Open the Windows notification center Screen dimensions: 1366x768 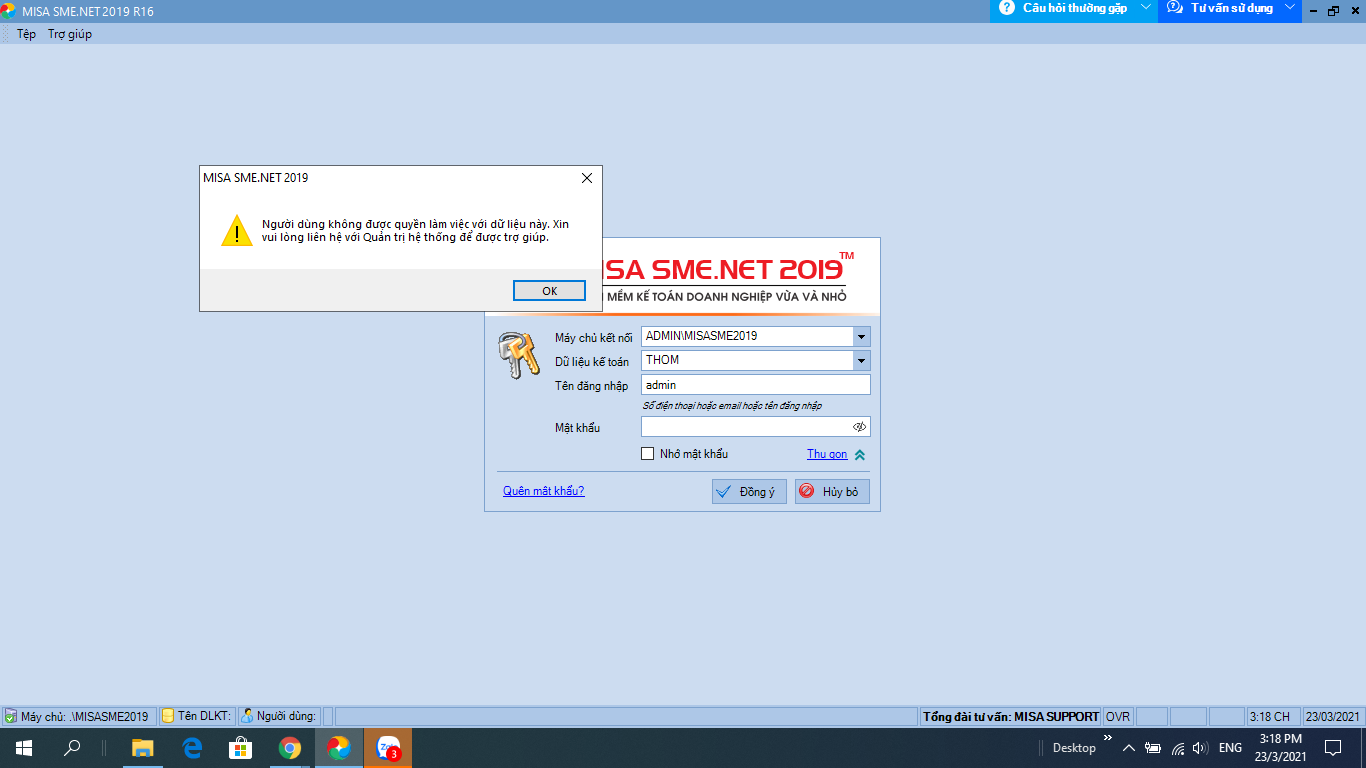tap(1333, 748)
